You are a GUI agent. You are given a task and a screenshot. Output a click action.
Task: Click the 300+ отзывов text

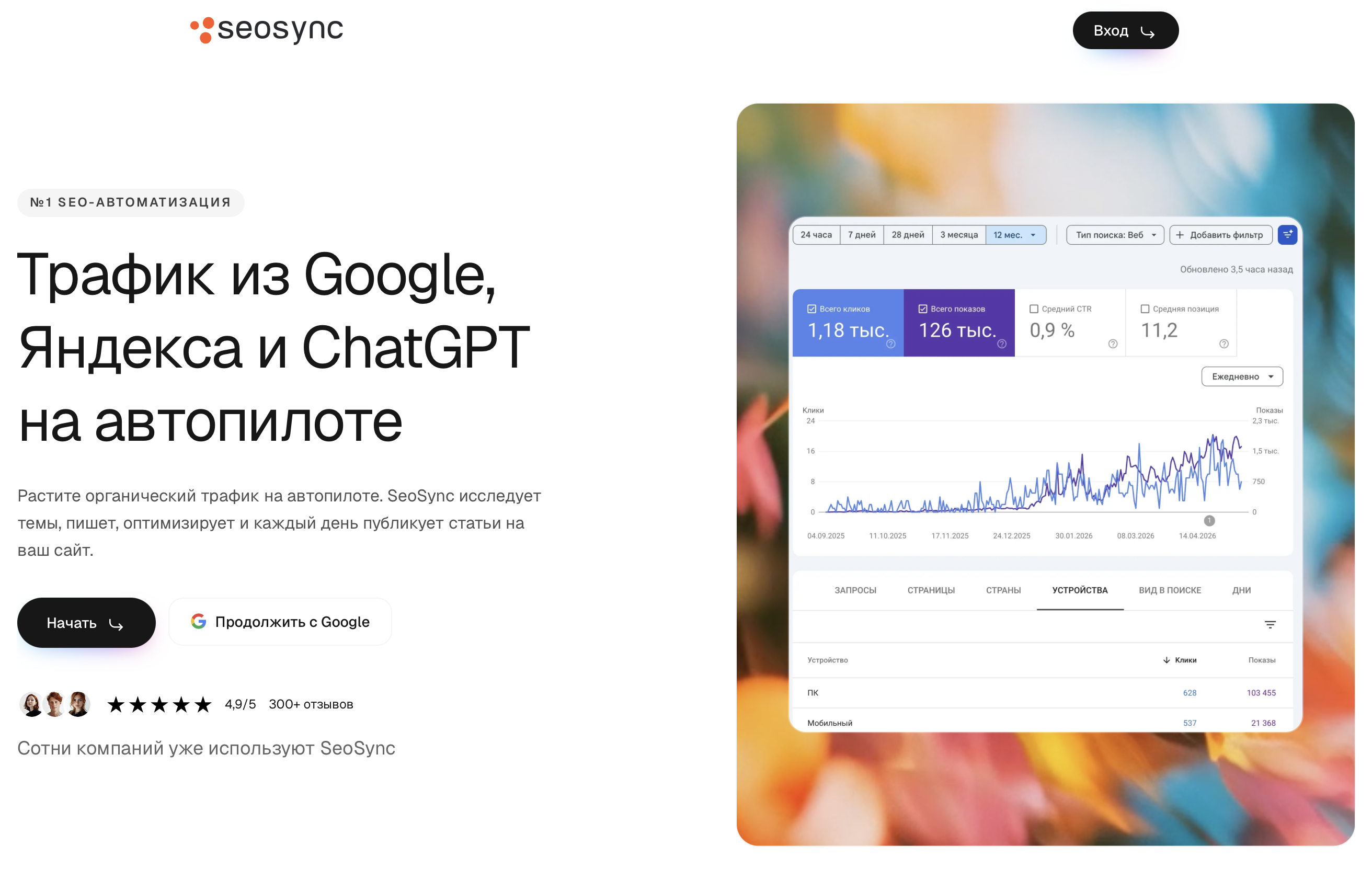click(x=311, y=704)
